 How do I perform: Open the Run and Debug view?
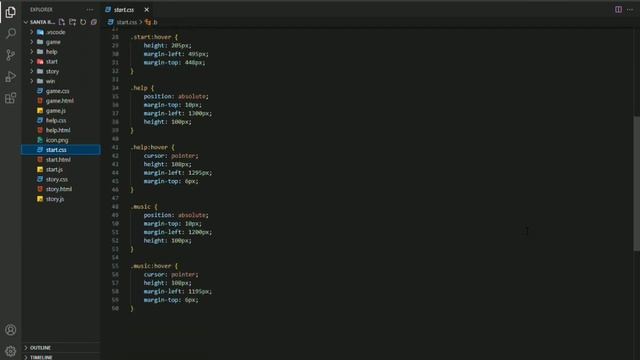11,77
